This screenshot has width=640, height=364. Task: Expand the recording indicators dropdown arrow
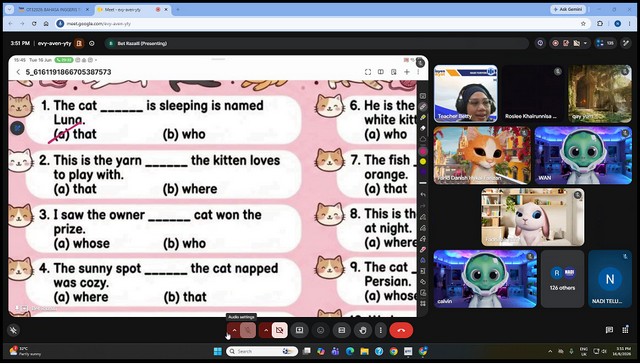[586, 43]
